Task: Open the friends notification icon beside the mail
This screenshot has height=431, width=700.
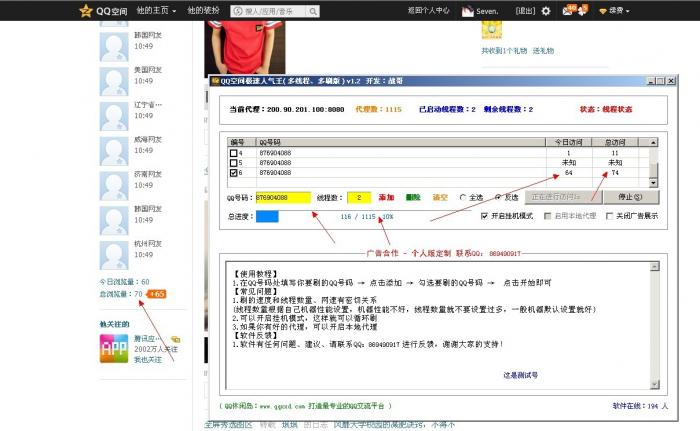Action: tap(582, 11)
